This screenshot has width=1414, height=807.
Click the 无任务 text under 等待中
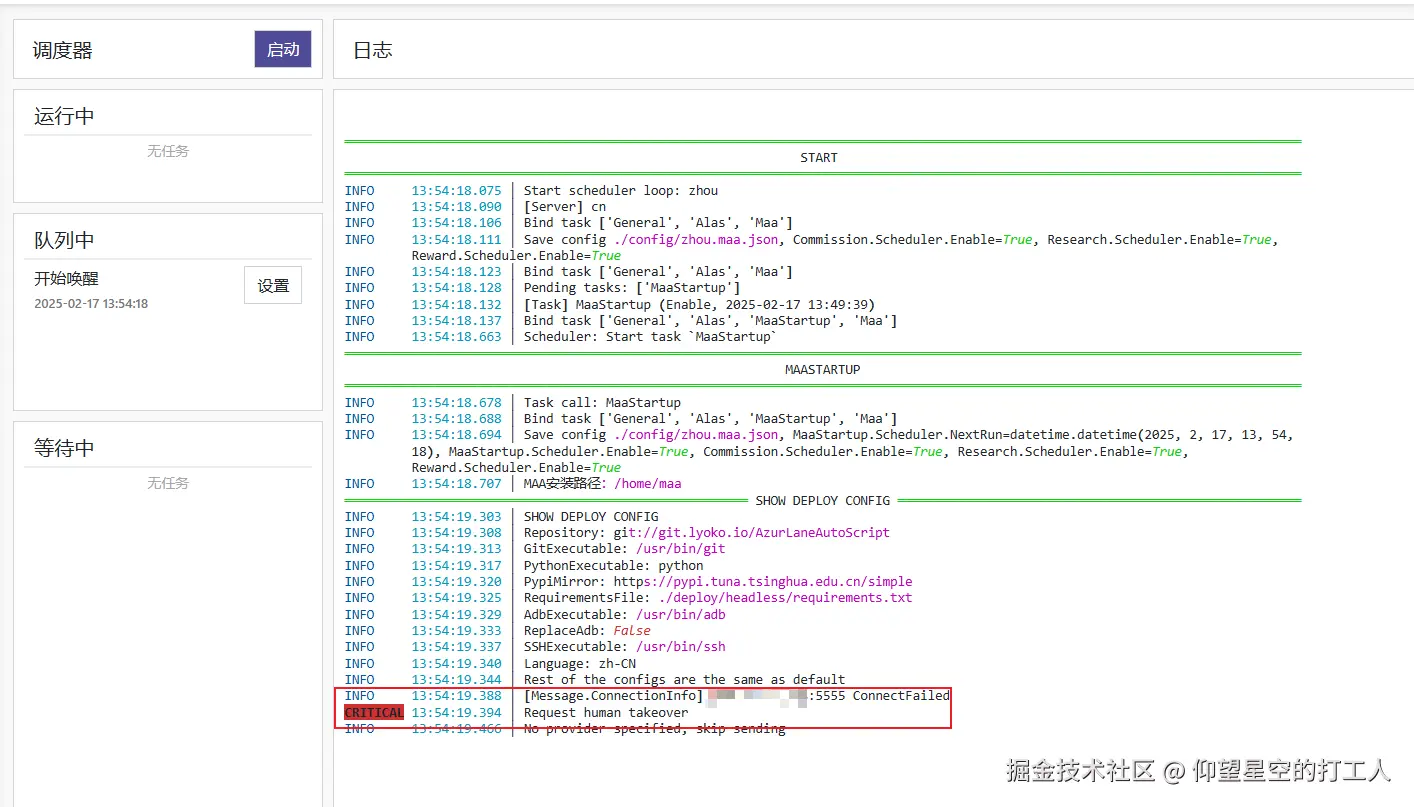pyautogui.click(x=168, y=483)
